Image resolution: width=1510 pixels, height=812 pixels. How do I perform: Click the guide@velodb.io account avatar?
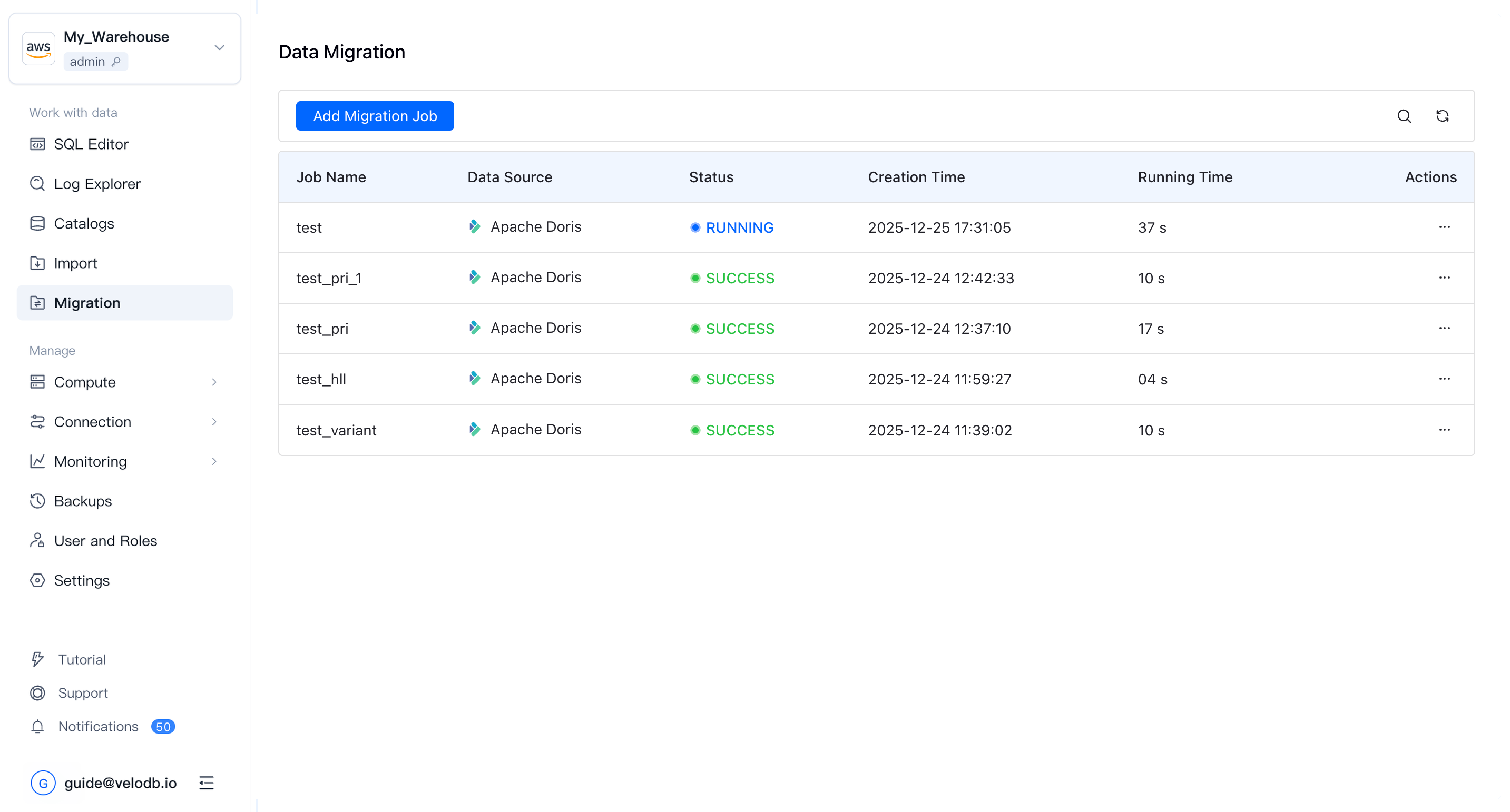43,783
